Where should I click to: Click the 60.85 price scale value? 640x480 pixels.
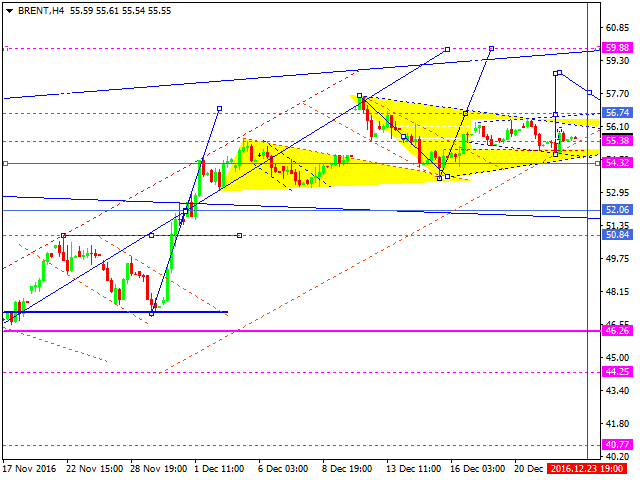(618, 28)
